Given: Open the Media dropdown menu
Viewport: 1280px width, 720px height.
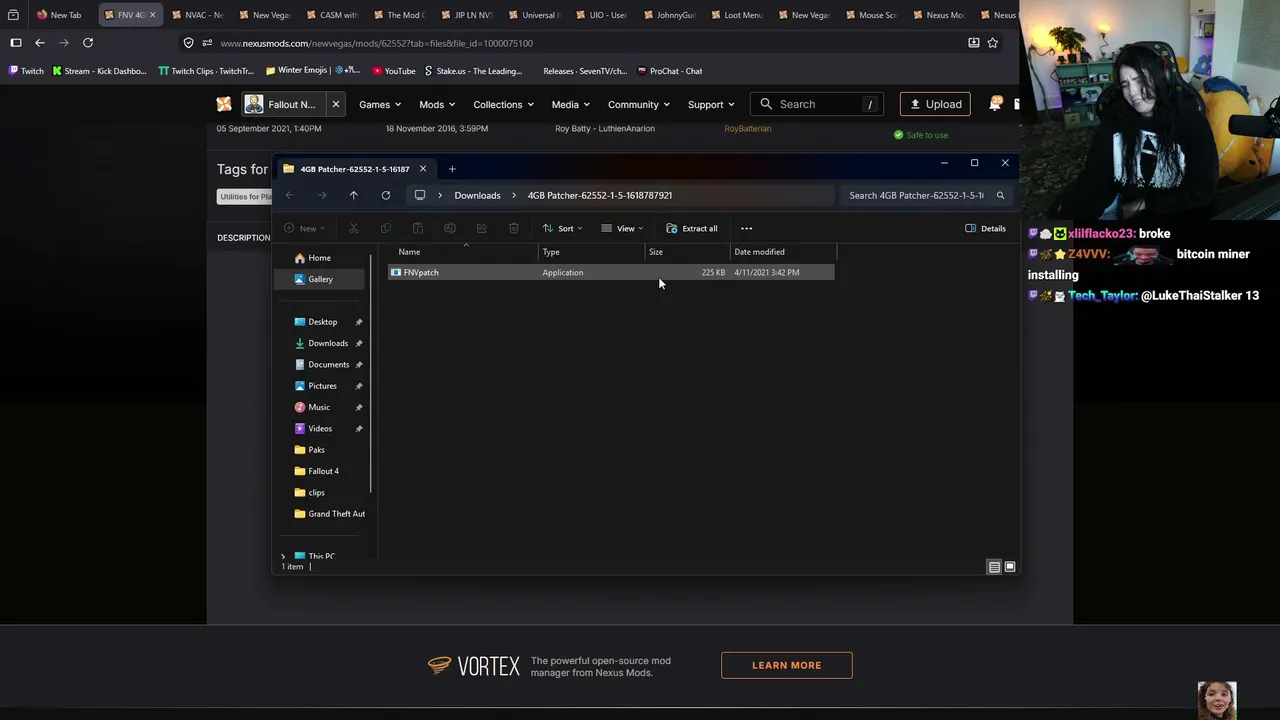Looking at the screenshot, I should click(571, 104).
